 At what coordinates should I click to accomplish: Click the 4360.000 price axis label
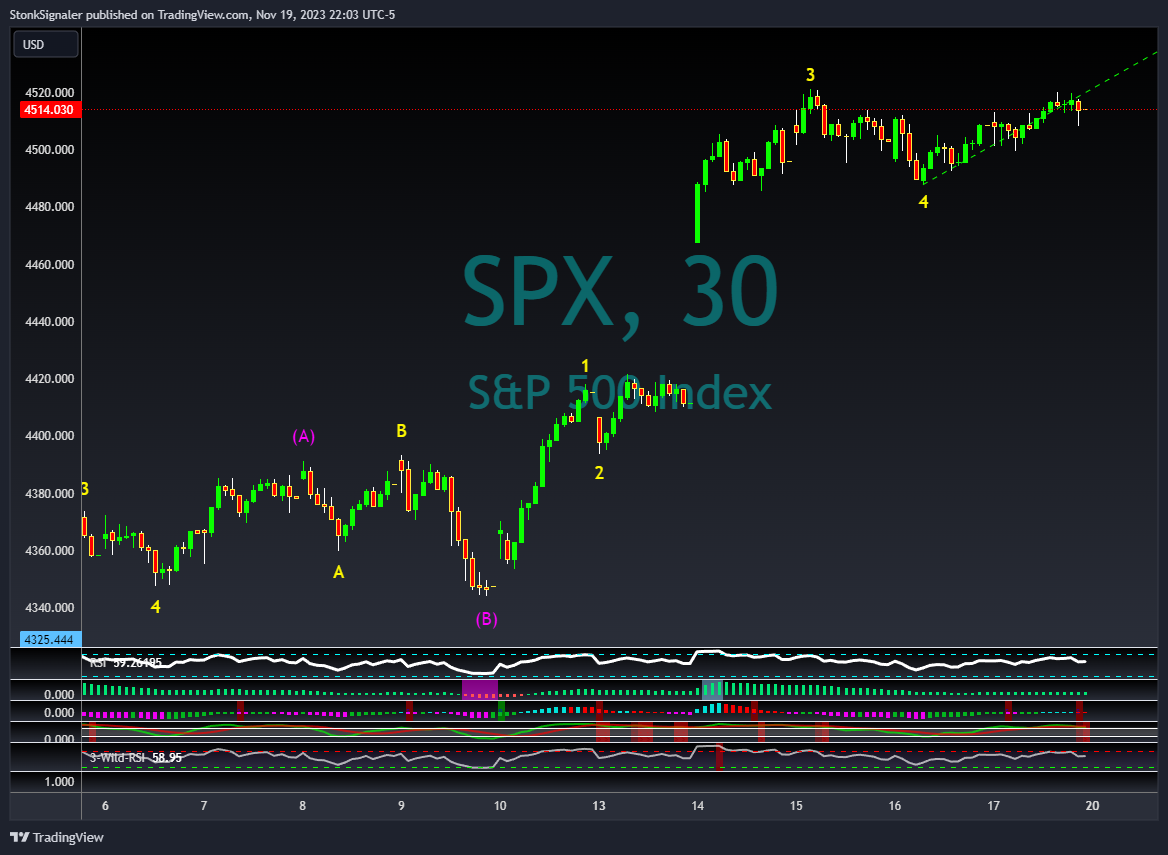click(x=50, y=550)
